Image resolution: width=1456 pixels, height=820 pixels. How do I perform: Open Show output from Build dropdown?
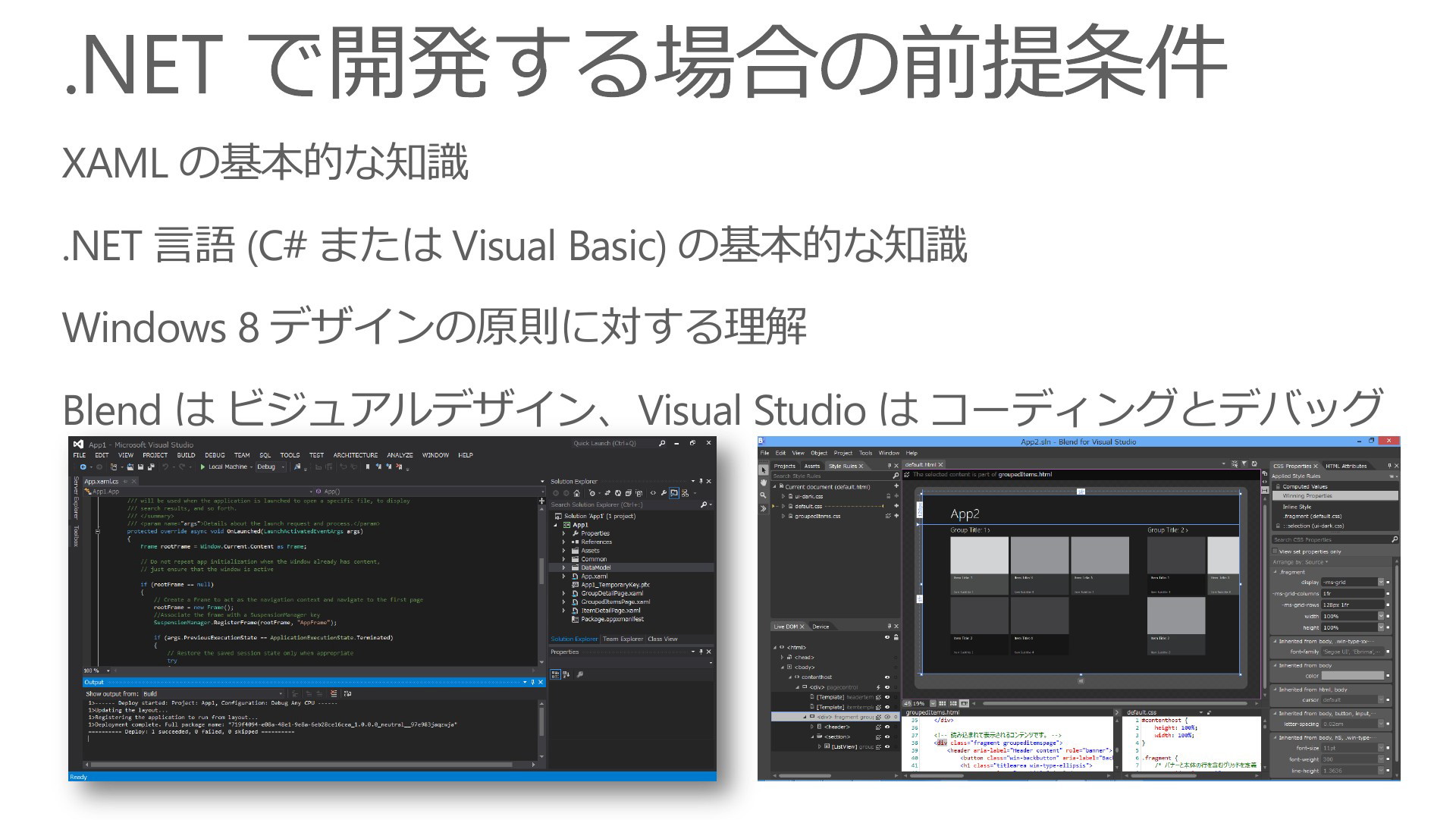[213, 693]
